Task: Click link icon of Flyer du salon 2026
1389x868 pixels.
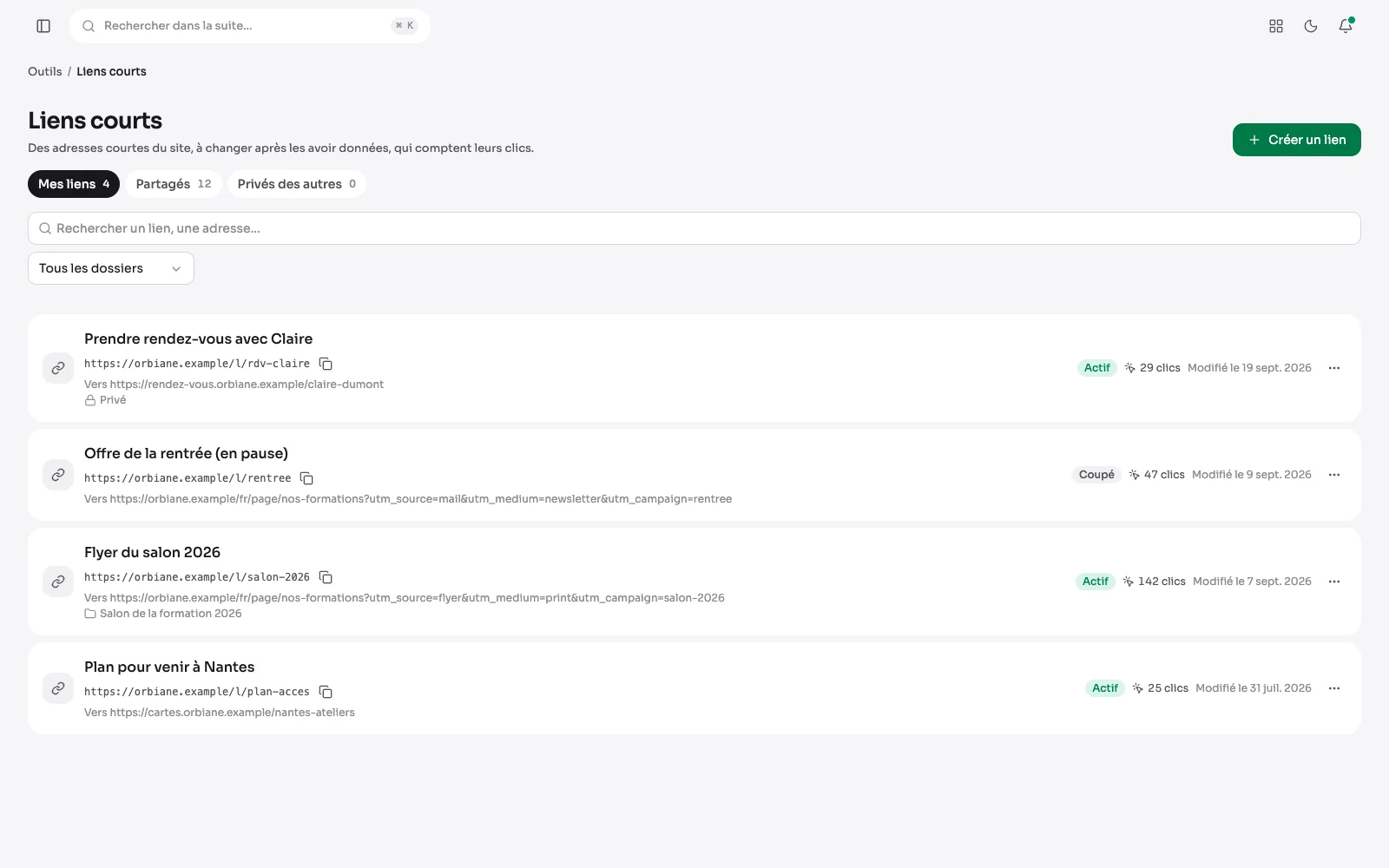Action: point(58,582)
